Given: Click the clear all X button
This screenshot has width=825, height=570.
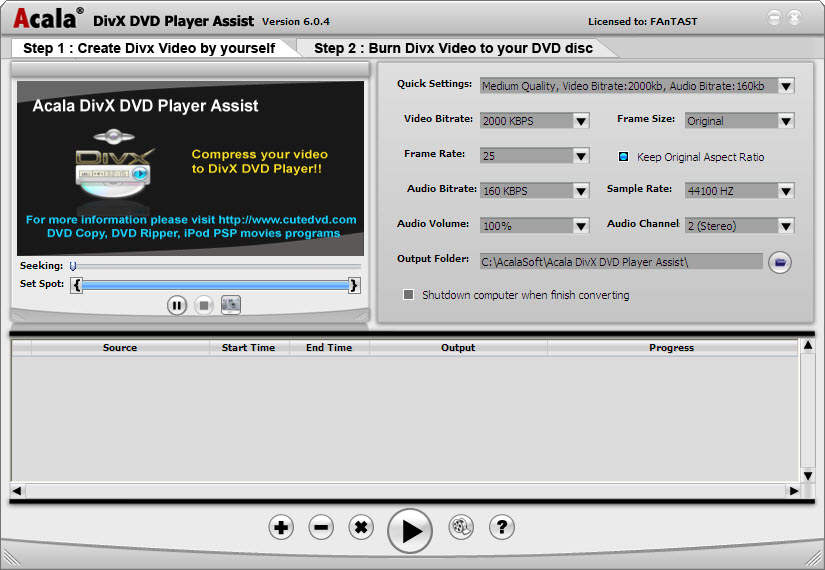Looking at the screenshot, I should click(361, 527).
